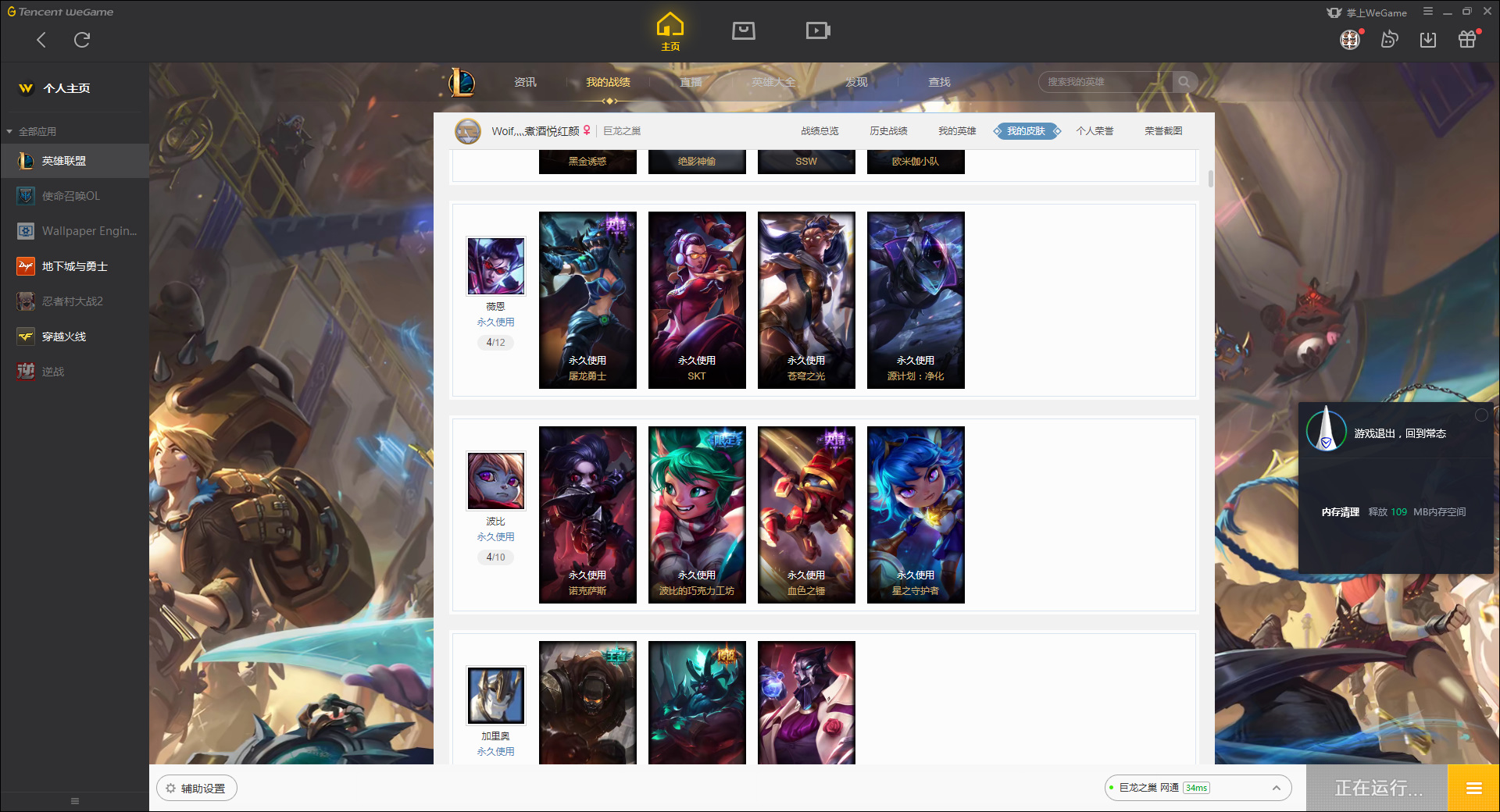This screenshot has width=1500, height=812.
Task: Open 穿越火线 in the sidebar
Action: pyautogui.click(x=74, y=337)
